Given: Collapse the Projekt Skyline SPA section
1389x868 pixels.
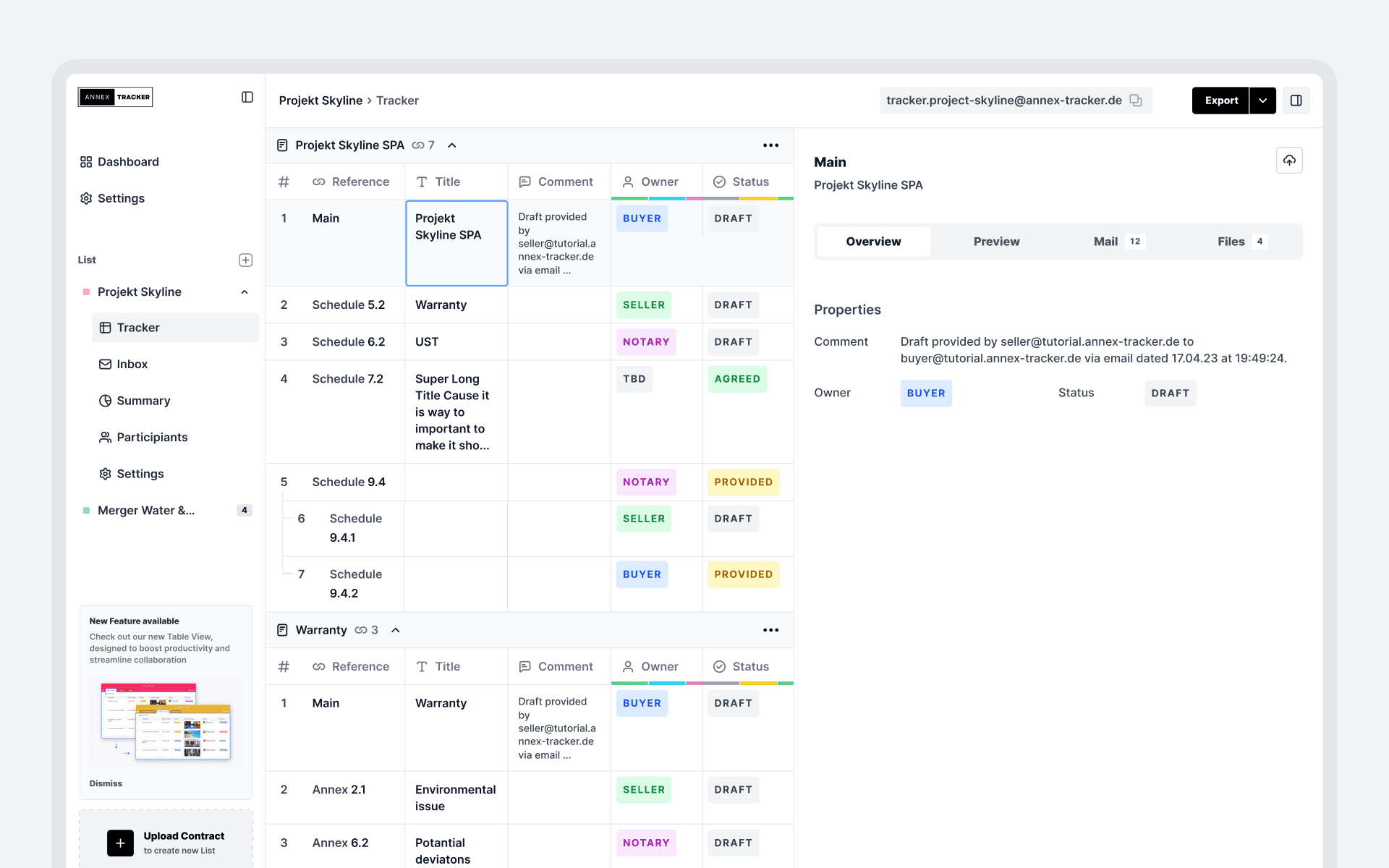Looking at the screenshot, I should click(452, 145).
